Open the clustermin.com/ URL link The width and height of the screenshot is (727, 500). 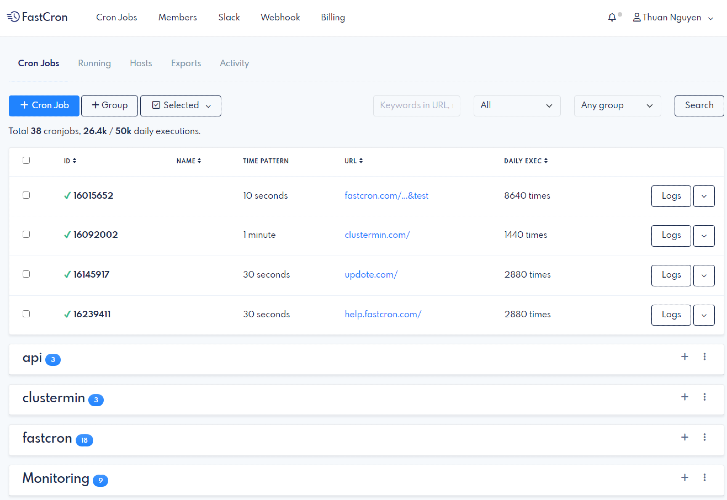tap(377, 235)
